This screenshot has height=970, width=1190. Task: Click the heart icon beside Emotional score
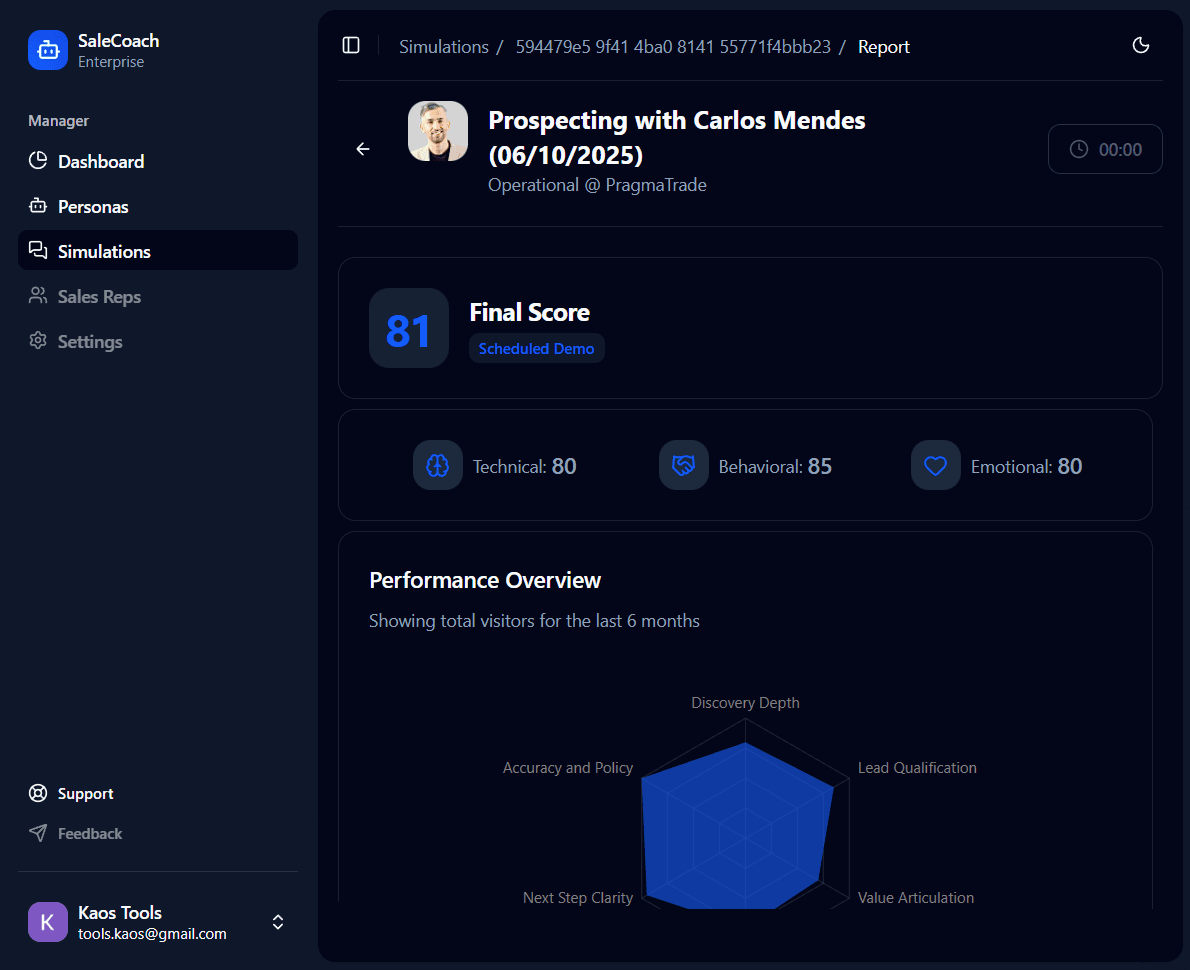[x=935, y=465]
